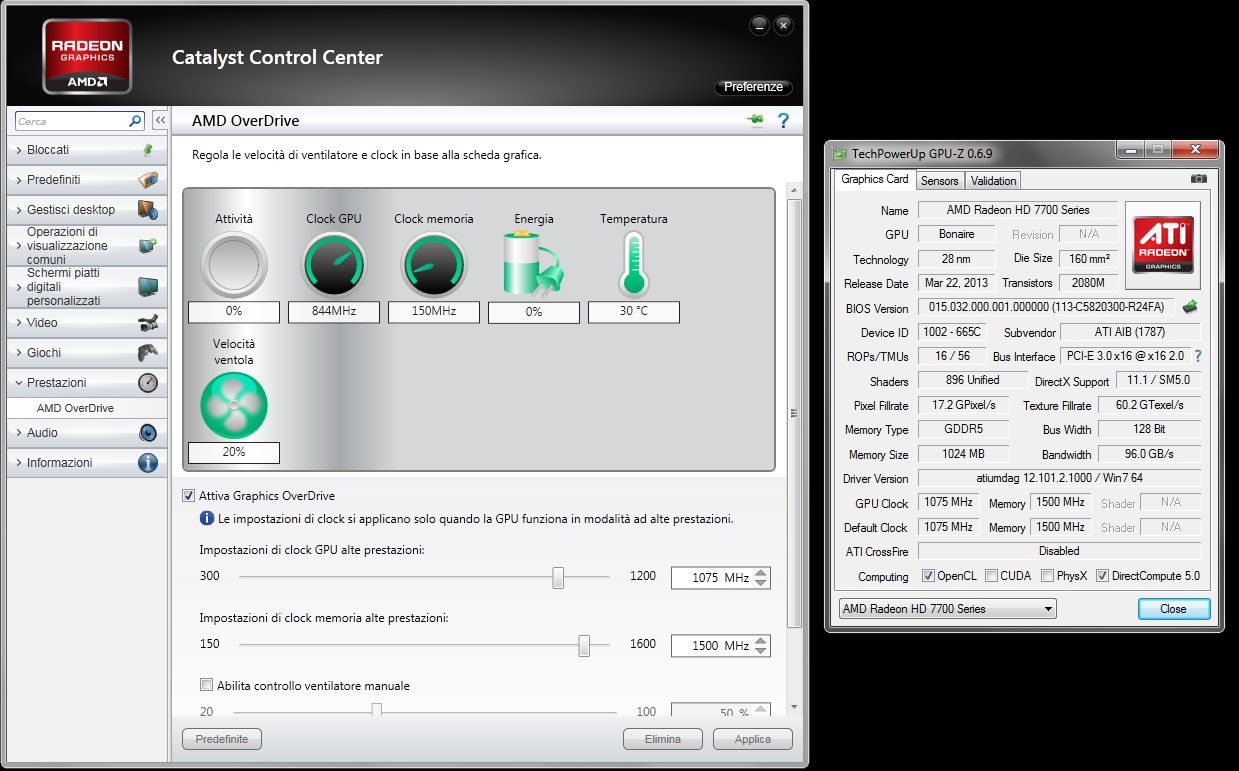The image size is (1239, 771).
Task: Click the GPU-Z camera screenshot icon
Action: point(1198,179)
